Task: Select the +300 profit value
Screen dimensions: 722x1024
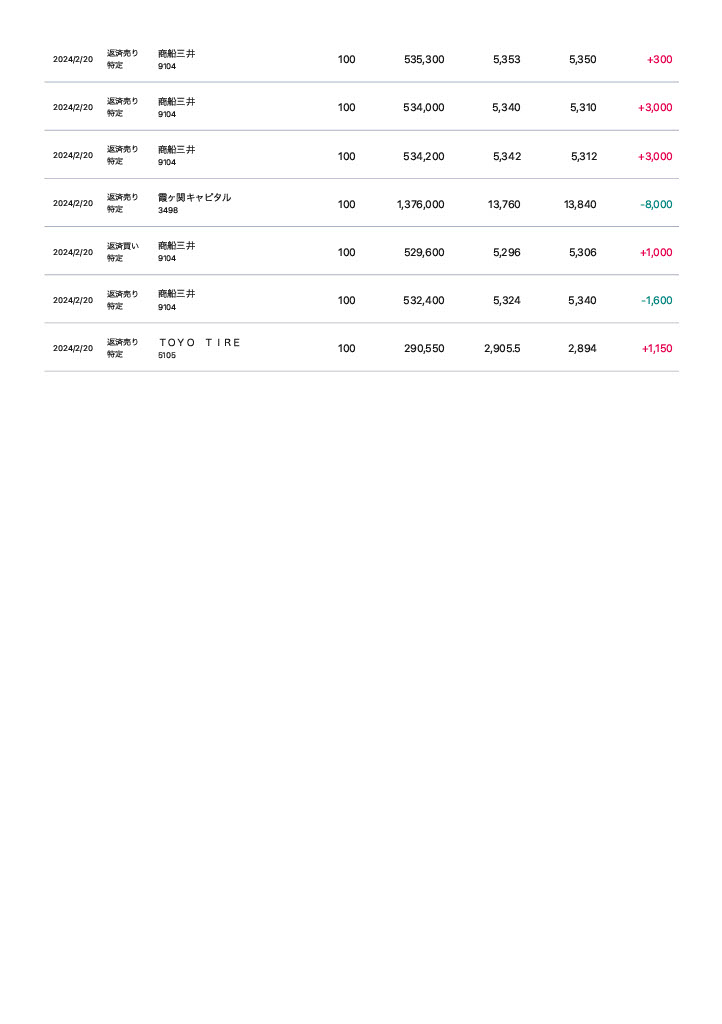Action: click(659, 60)
